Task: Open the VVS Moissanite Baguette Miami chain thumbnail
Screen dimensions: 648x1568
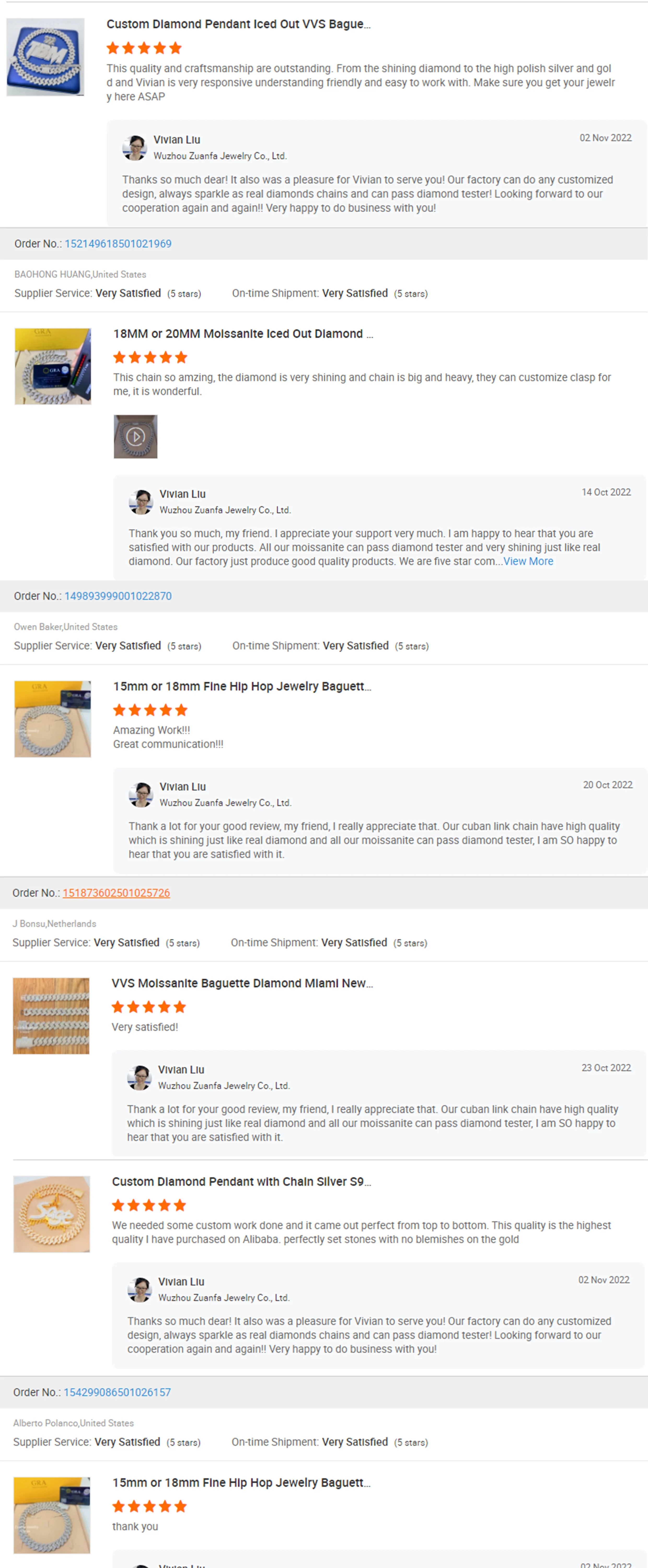Action: click(x=51, y=1016)
